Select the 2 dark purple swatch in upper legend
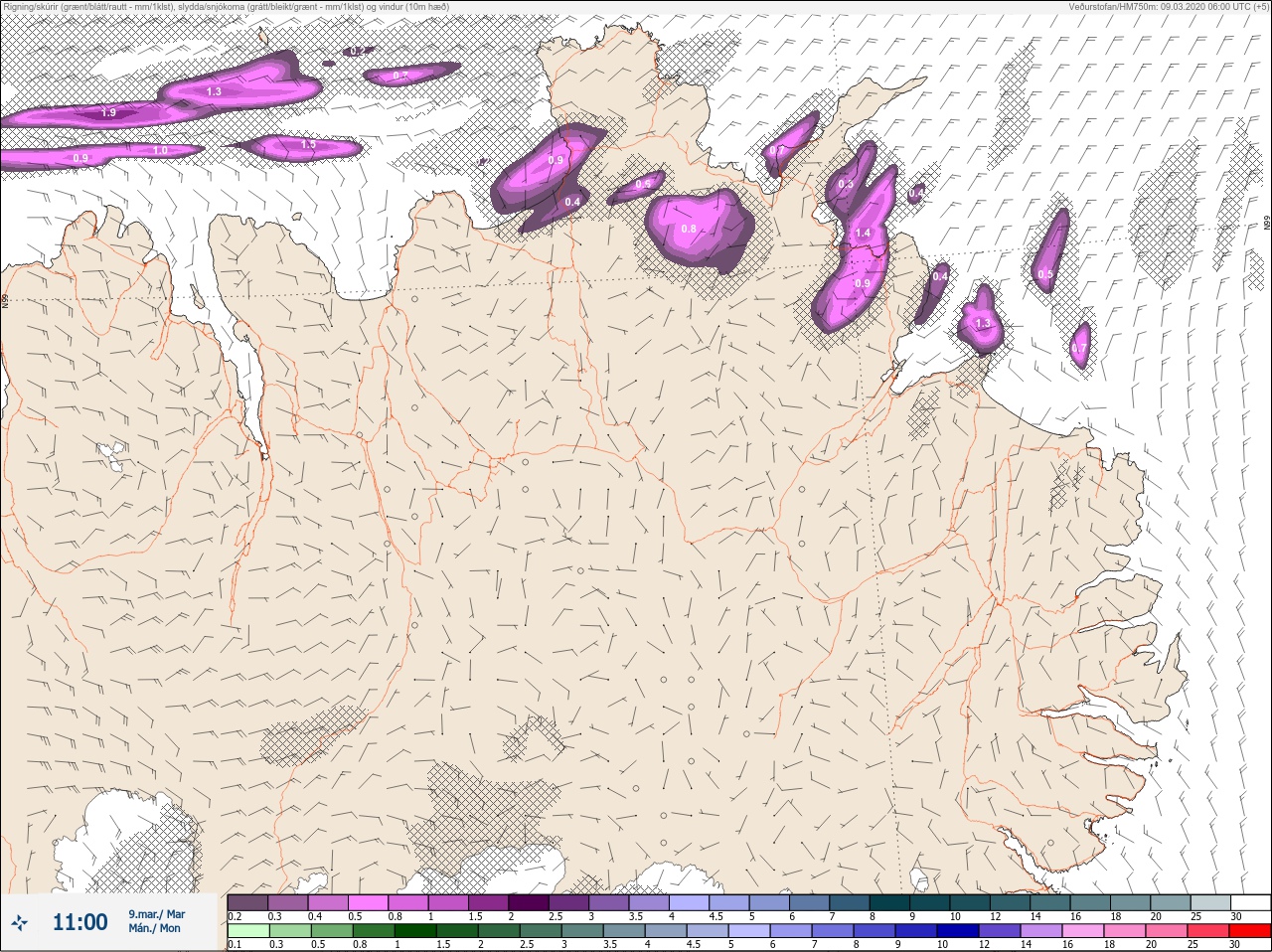The height and width of the screenshot is (952, 1272). 530,902
